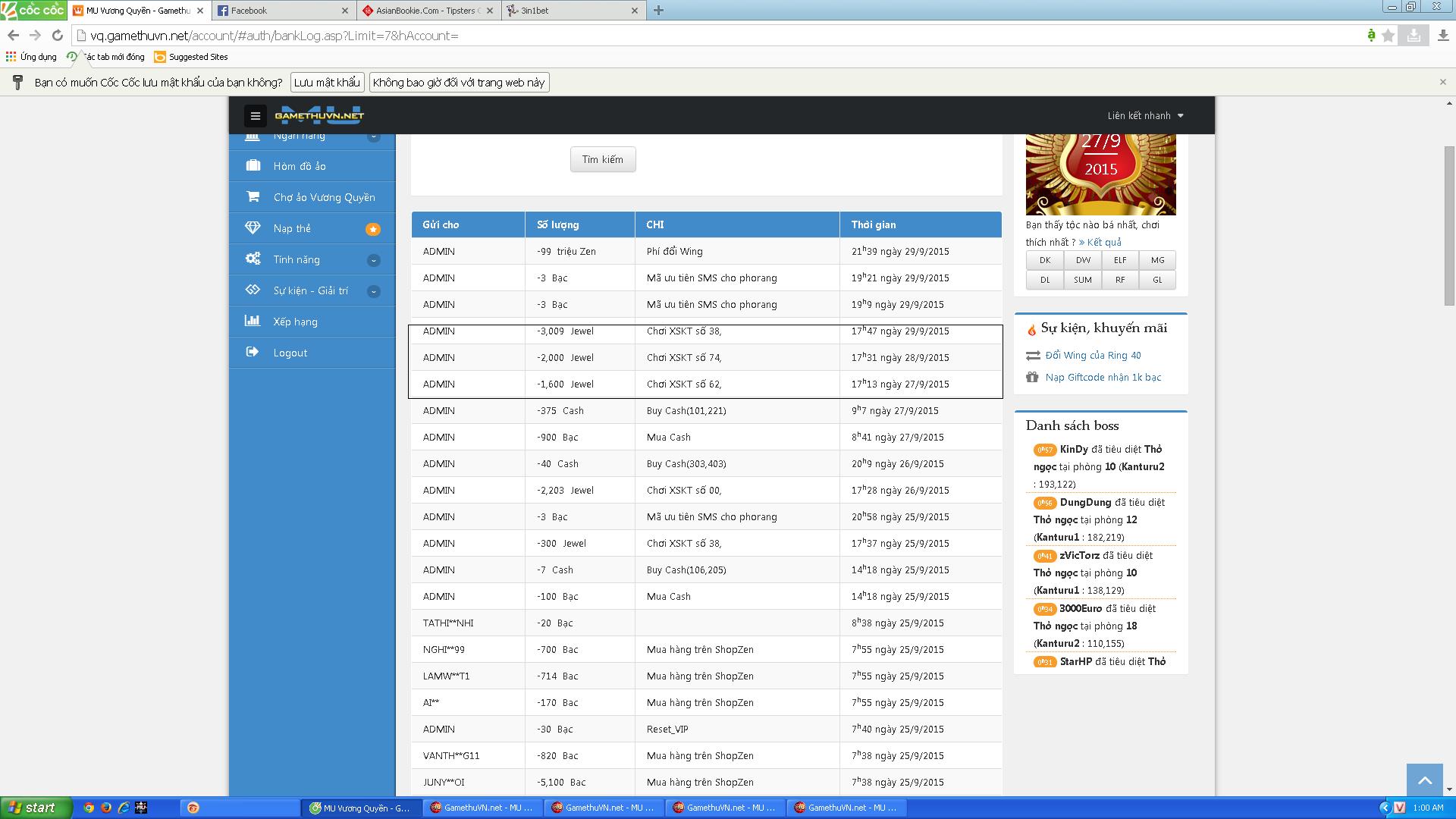Screen dimensions: 1456x819
Task: Click the GamethuVN.net MU logo
Action: pyautogui.click(x=319, y=115)
